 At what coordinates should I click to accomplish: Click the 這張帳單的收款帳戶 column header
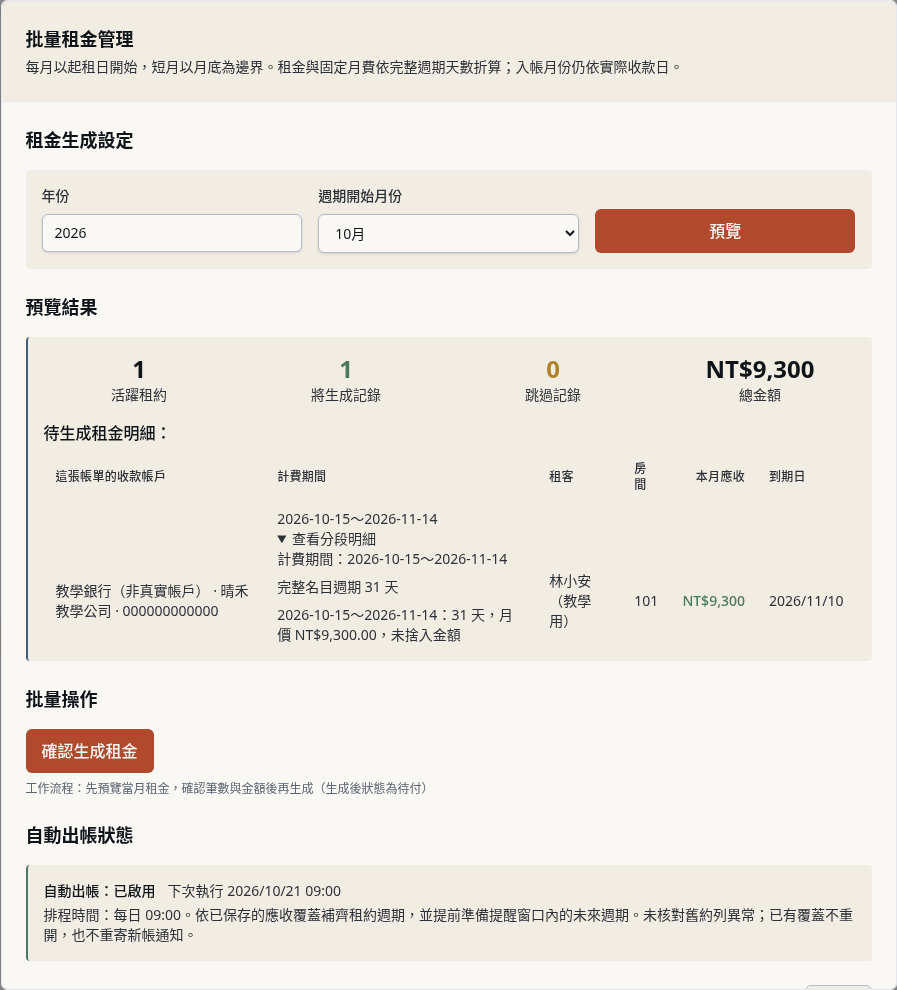coord(110,476)
